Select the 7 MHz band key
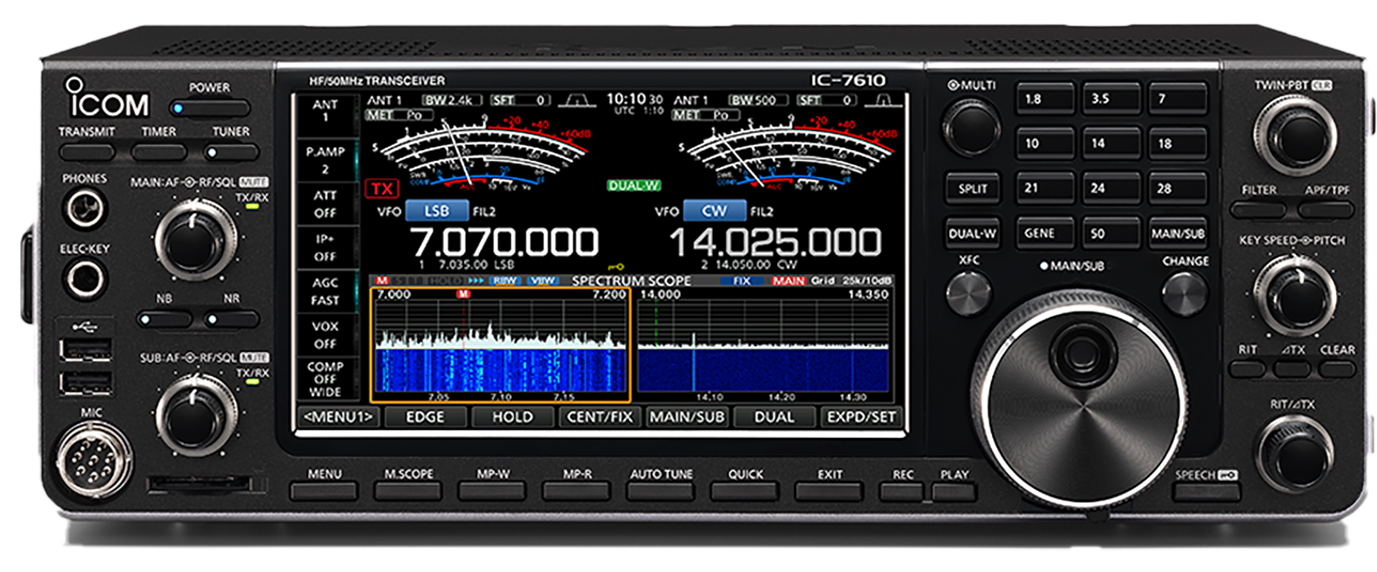This screenshot has width=1377, height=572. point(1177,99)
